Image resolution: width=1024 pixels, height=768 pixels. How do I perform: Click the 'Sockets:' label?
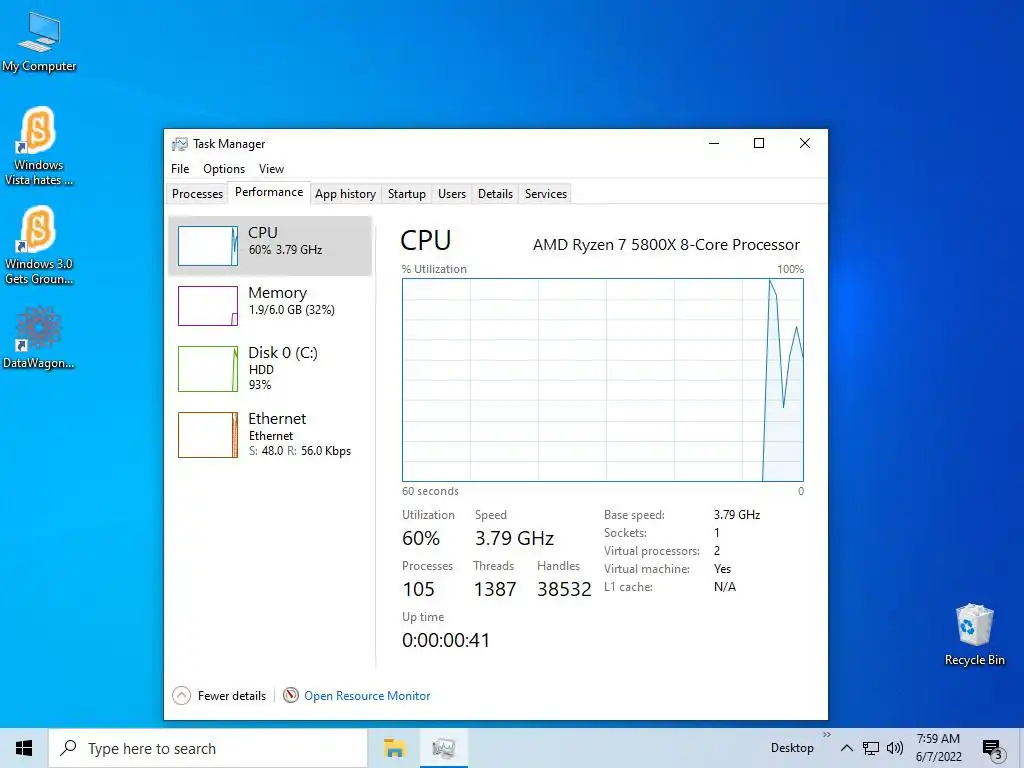tap(626, 533)
